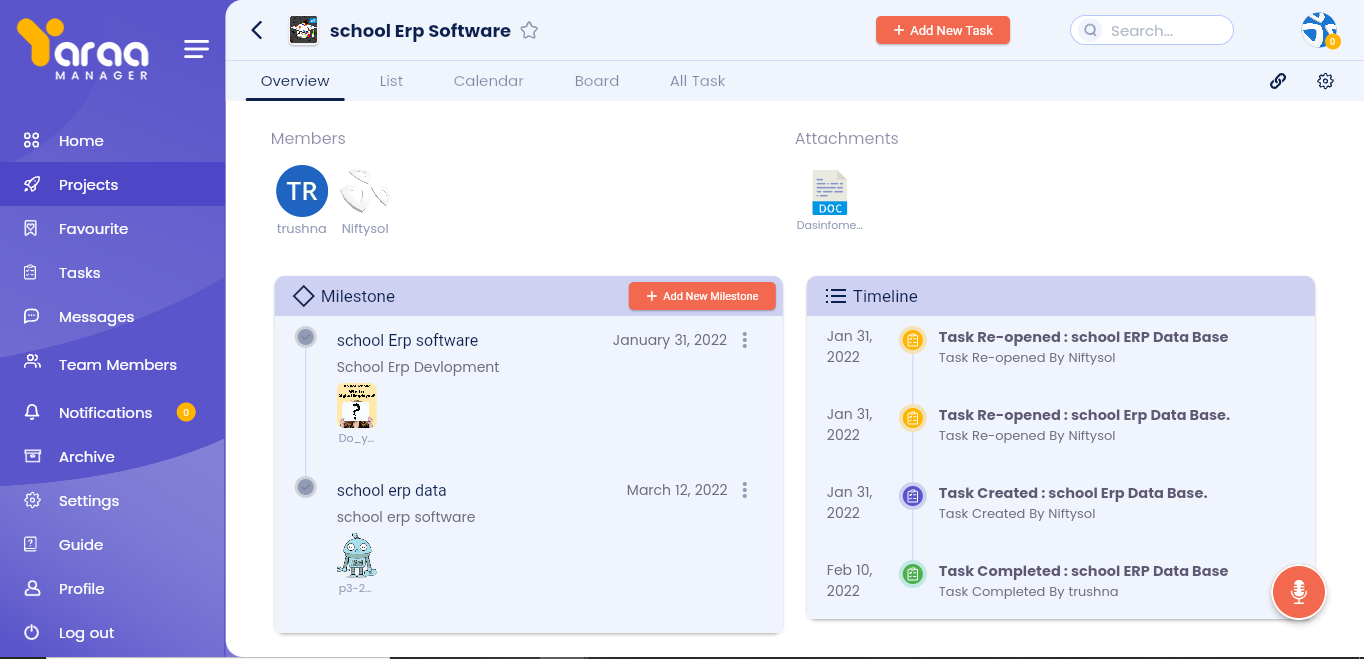Screen dimensions: 1364x659
Task: Toggle completion circle for school Erp software milestone
Action: pos(306,337)
